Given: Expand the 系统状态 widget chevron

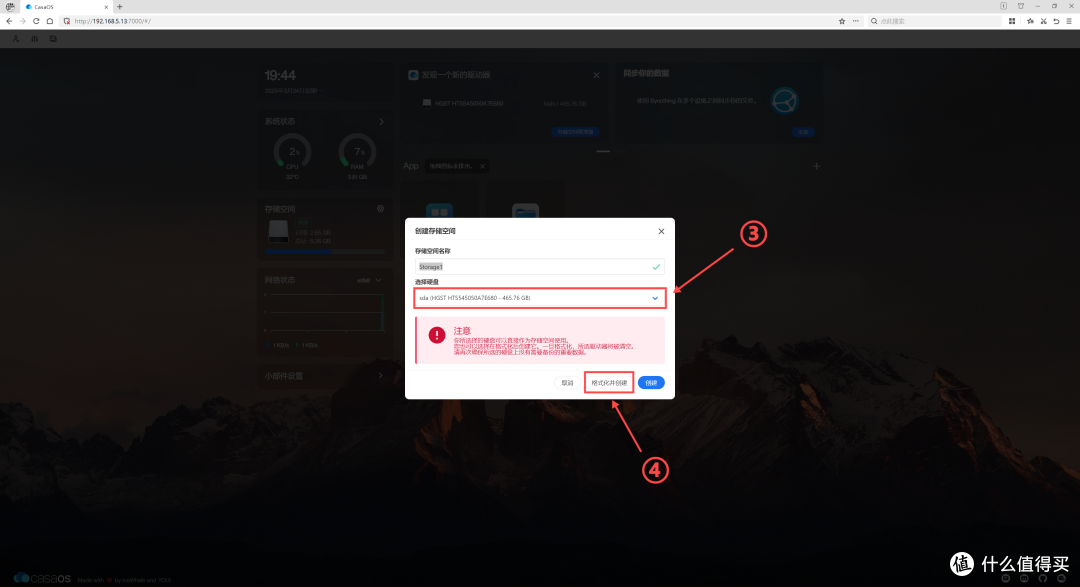Looking at the screenshot, I should tap(382, 121).
